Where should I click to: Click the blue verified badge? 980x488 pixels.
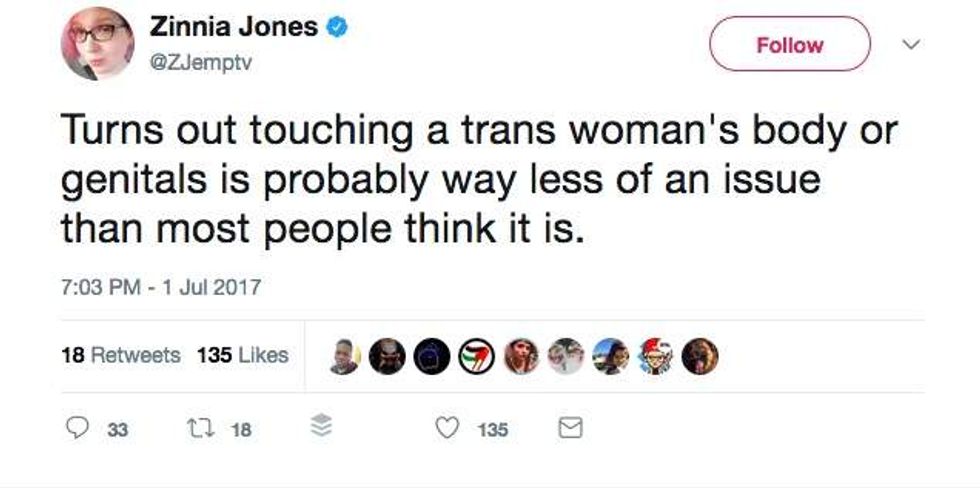[x=337, y=29]
